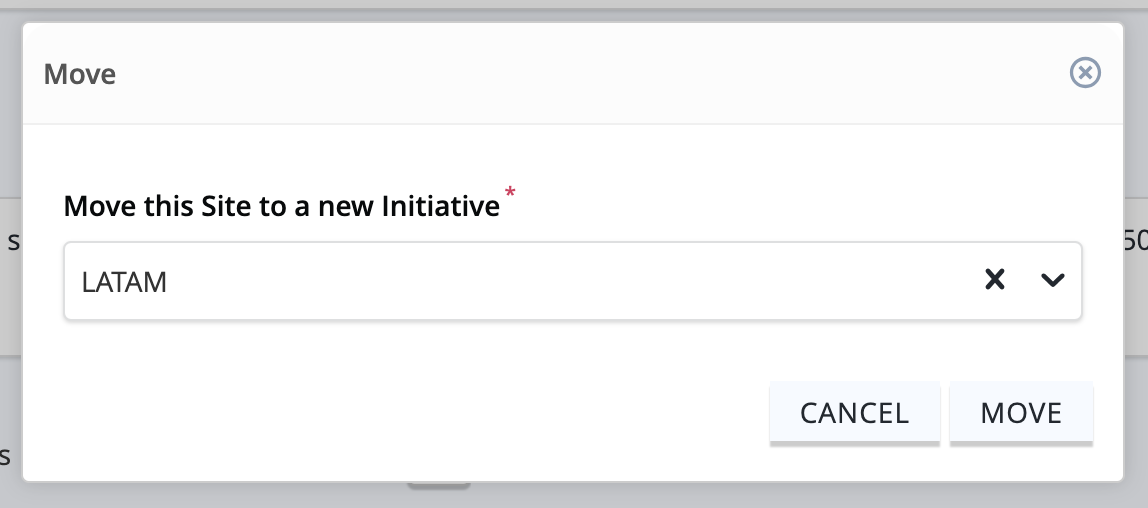The image size is (1148, 508).
Task: Click the red required asterisk marker
Action: coord(510,193)
